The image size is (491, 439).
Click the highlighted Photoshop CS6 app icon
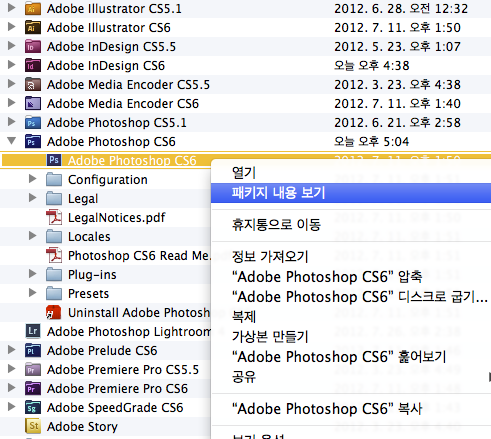coord(54,160)
